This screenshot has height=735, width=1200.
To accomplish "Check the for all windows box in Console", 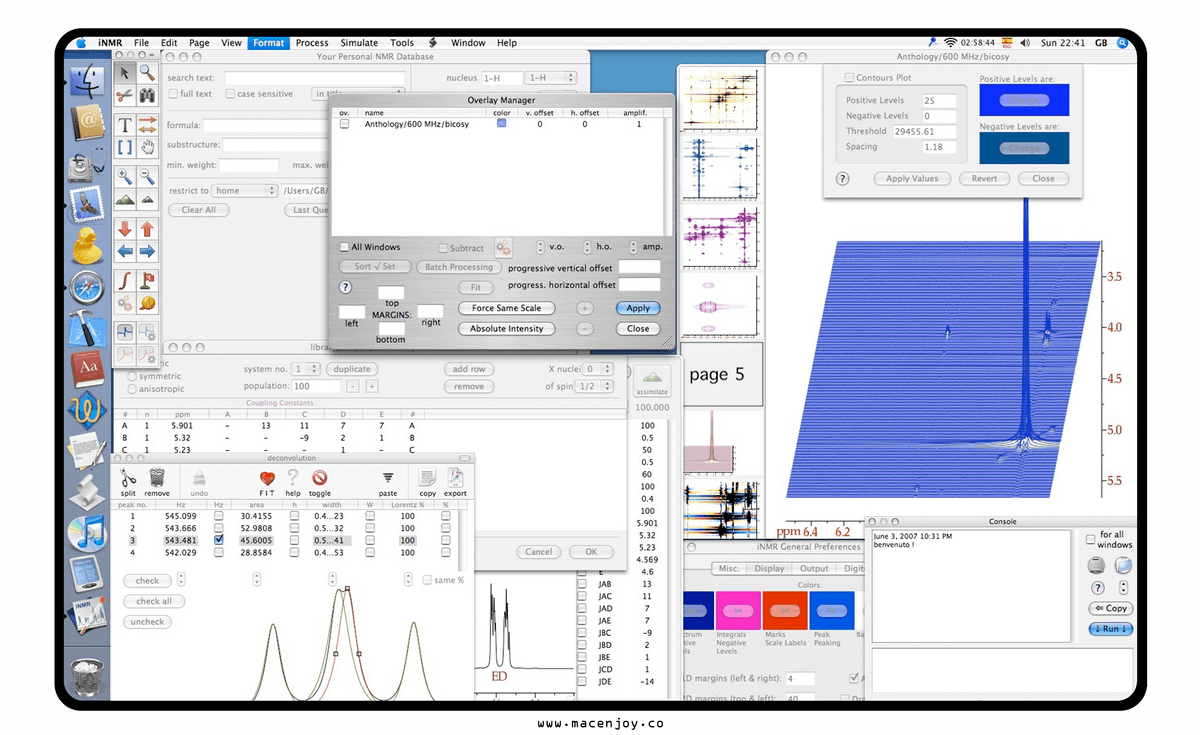I will (1092, 539).
